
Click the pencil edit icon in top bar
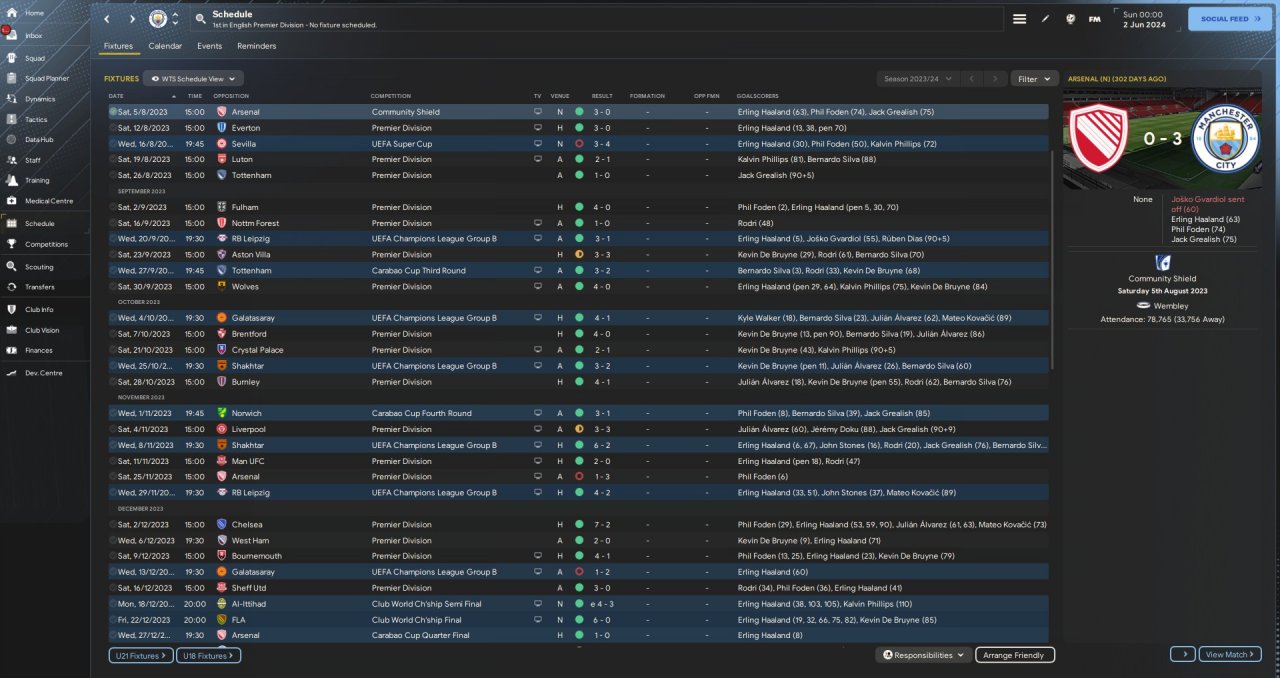[x=1045, y=19]
